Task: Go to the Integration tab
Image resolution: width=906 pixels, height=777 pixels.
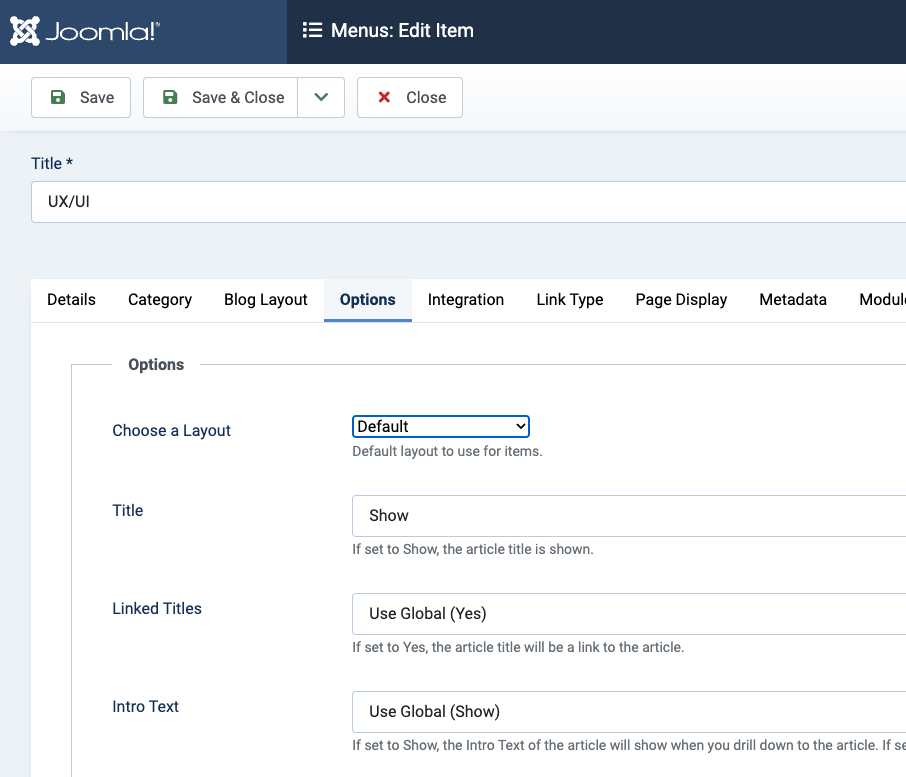Action: 466,300
